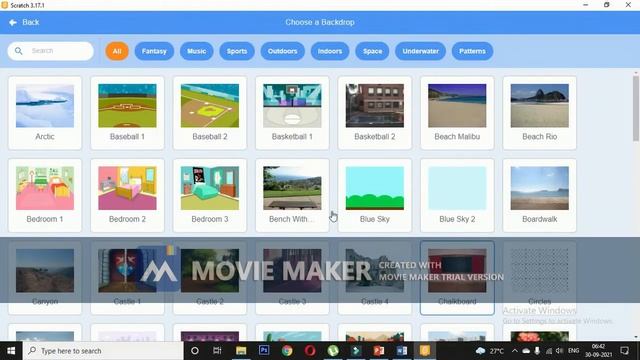Choose the Beach Rio backdrop
Screen dimensions: 640x360
pos(540,113)
